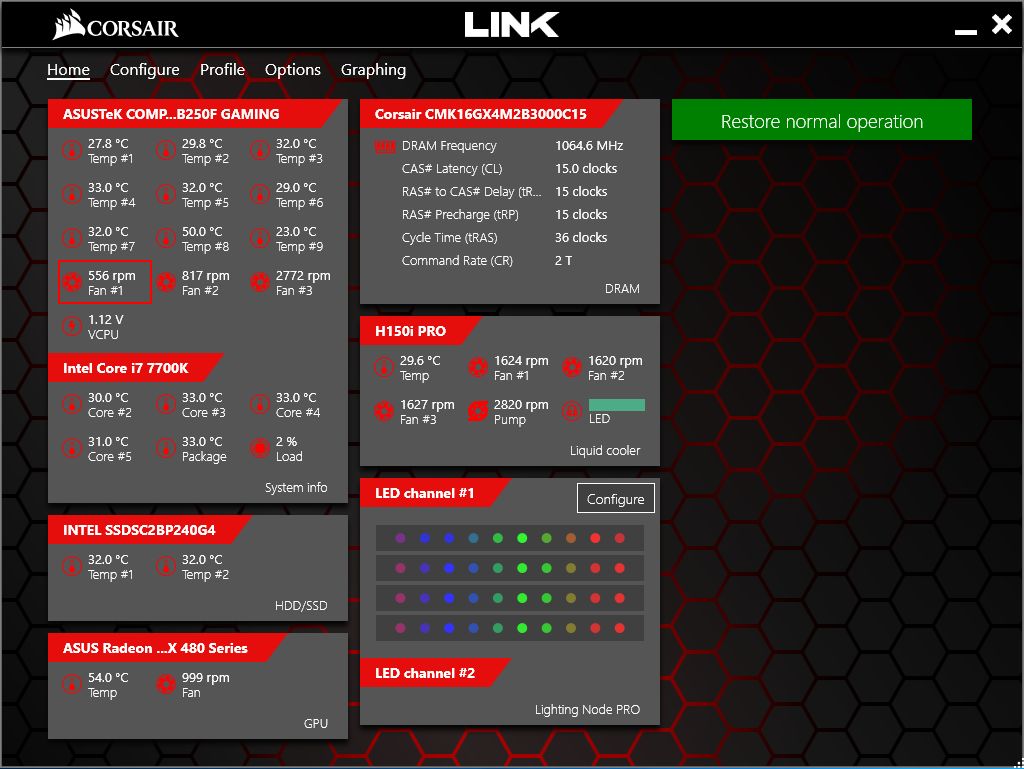The width and height of the screenshot is (1024, 769).
Task: Click the Radeon GPU Temp icon
Action: tap(72, 685)
